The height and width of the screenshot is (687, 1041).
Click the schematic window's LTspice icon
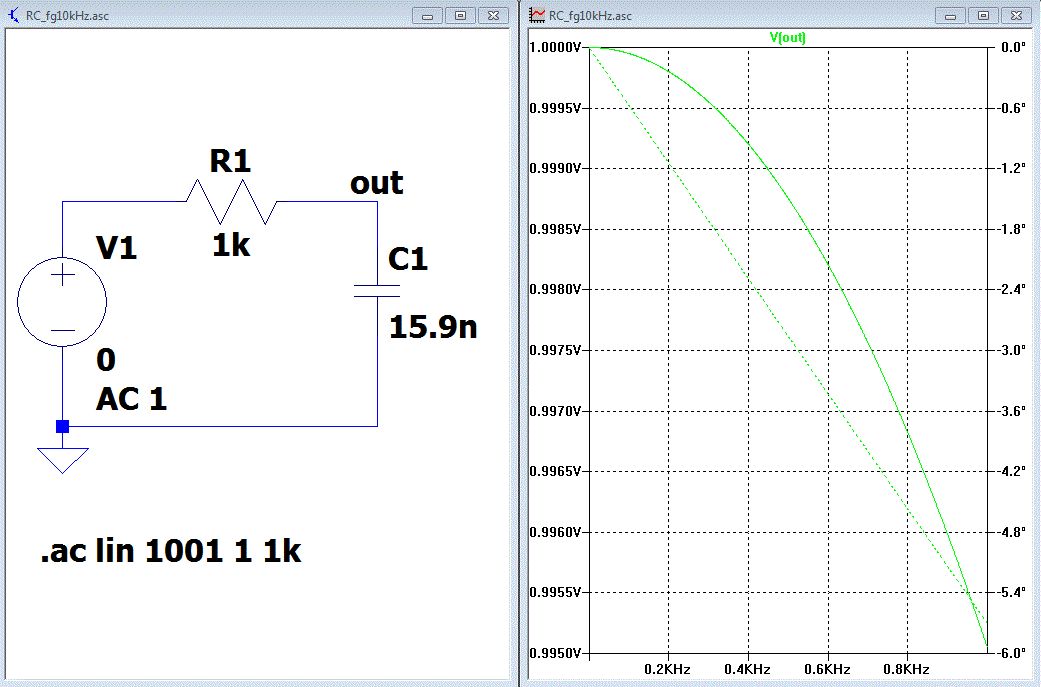[13, 15]
